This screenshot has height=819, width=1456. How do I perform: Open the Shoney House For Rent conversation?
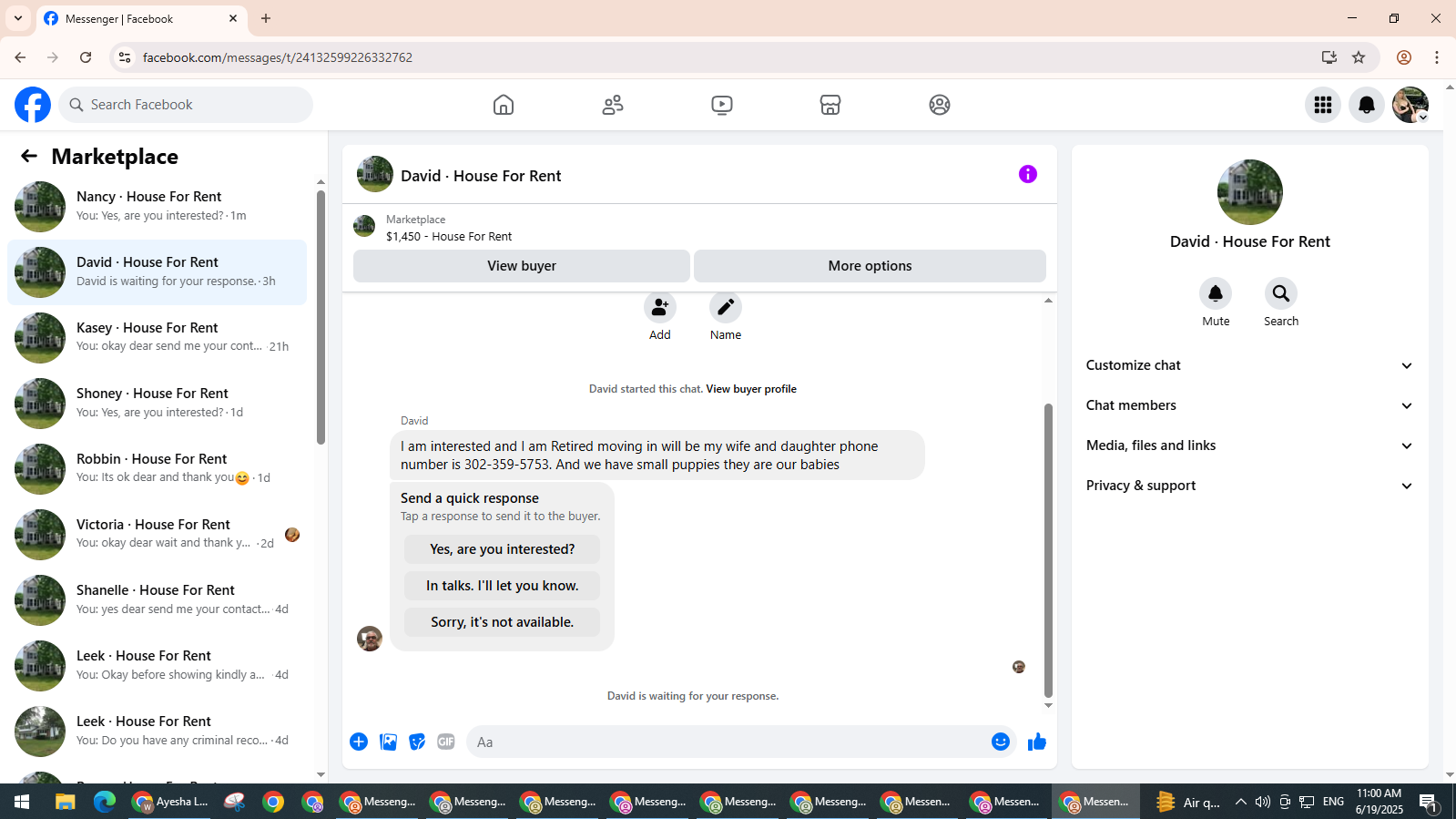coord(157,404)
